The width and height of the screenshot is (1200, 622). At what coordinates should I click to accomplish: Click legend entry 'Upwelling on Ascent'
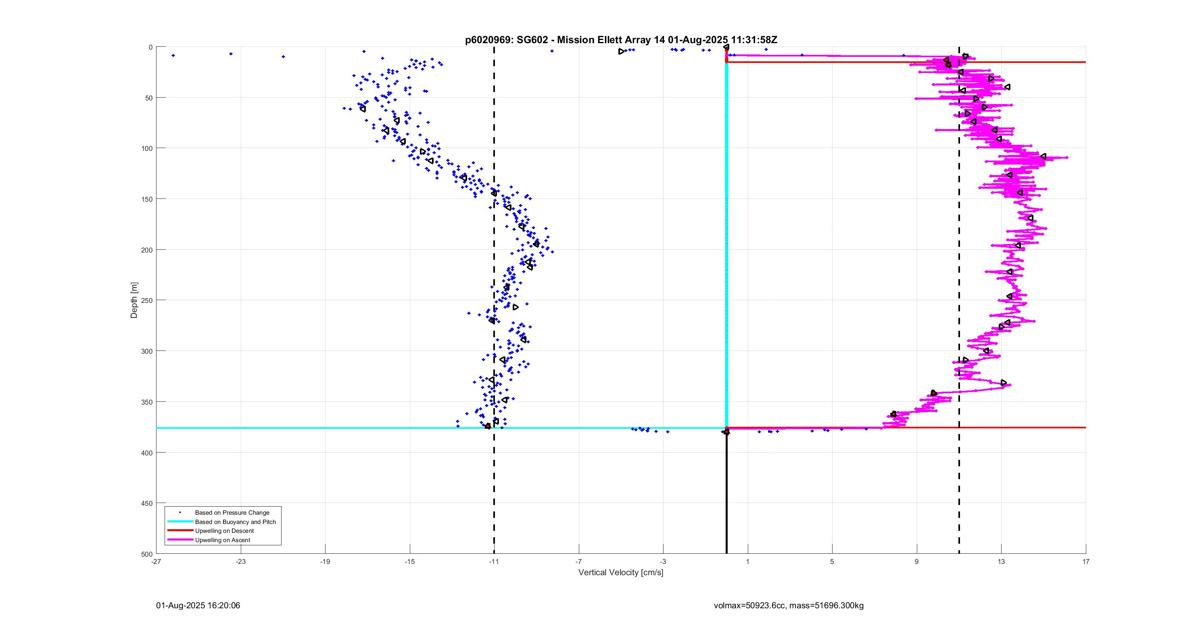[x=224, y=540]
